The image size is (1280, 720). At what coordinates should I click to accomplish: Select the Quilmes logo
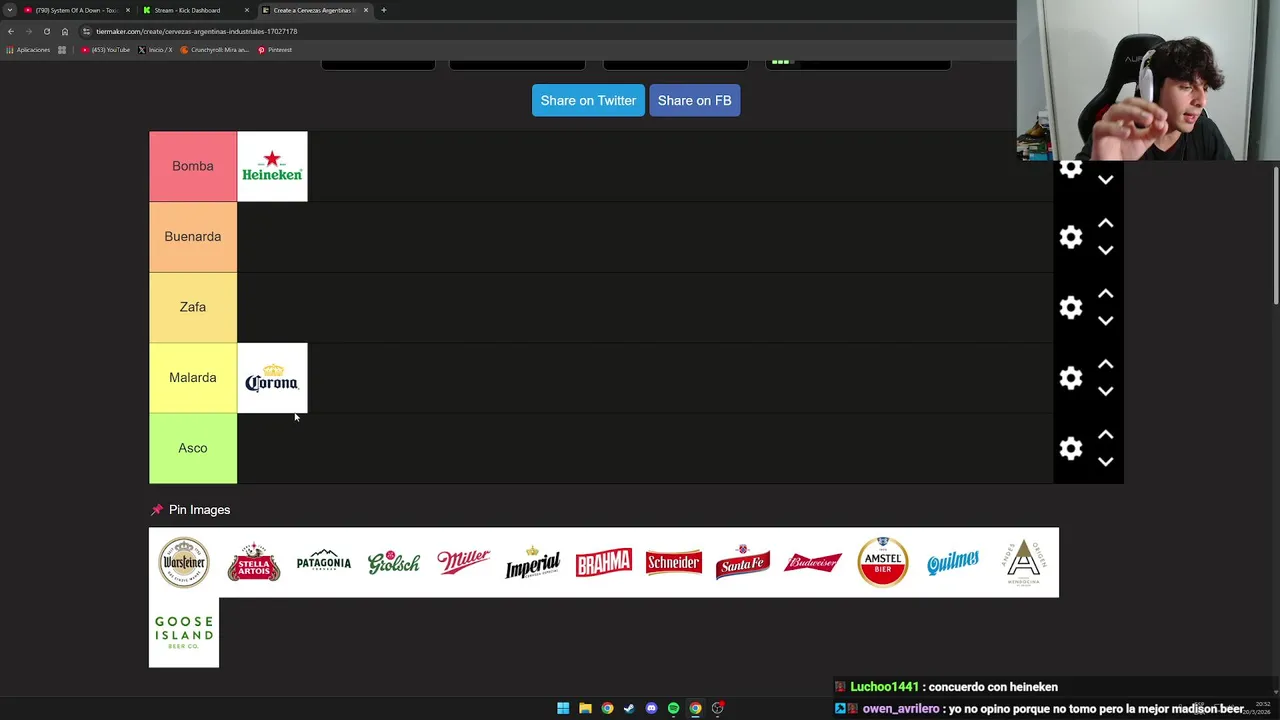(x=953, y=562)
